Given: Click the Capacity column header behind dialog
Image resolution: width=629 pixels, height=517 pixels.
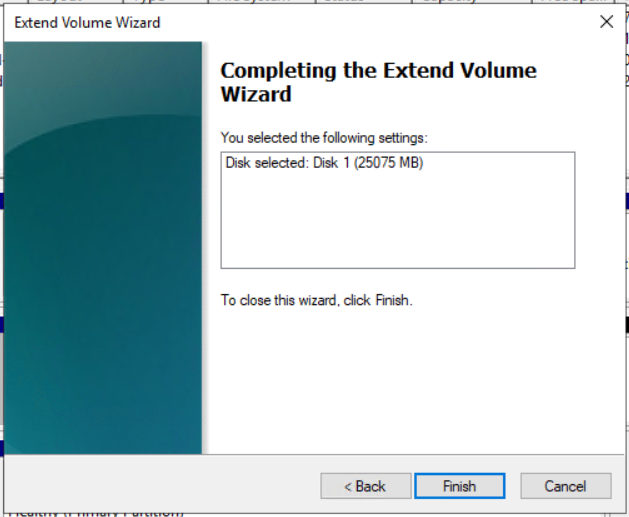Looking at the screenshot, I should tap(472, 1).
